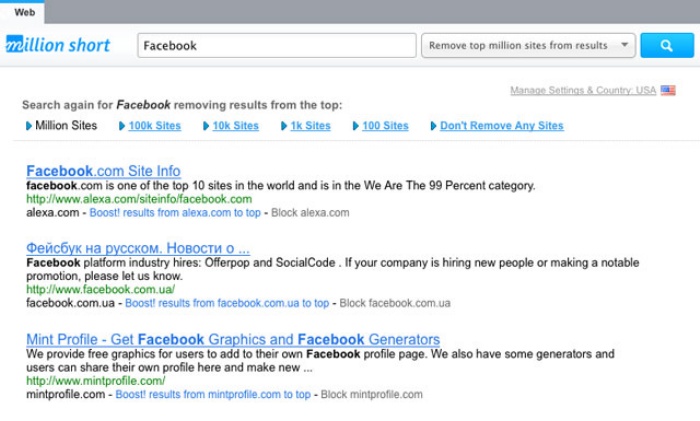Search again removing top 100 Sites

click(385, 126)
